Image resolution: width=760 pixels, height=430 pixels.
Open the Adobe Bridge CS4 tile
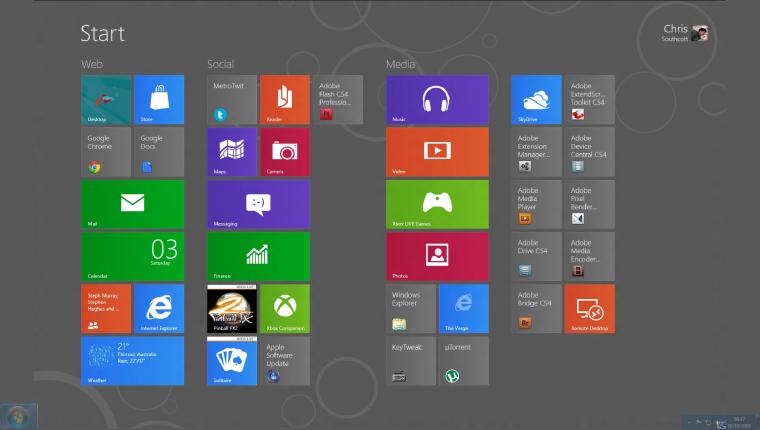pos(537,309)
